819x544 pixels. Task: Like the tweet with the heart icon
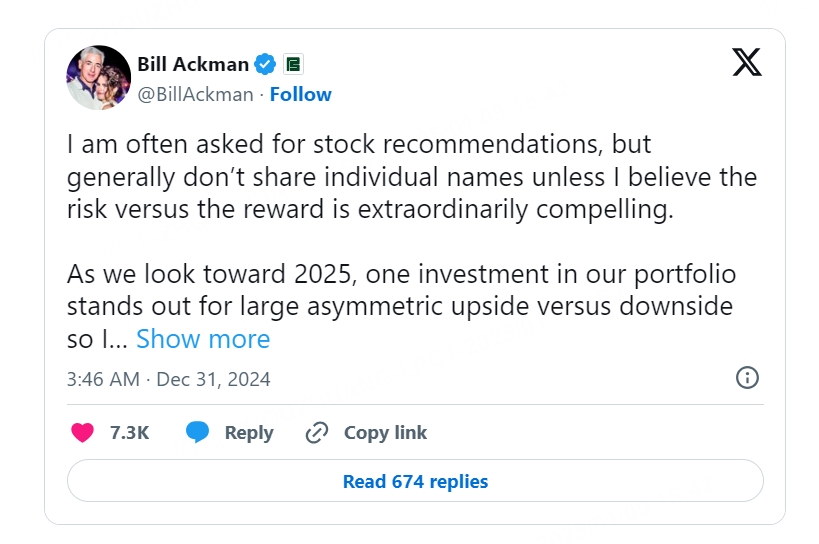pos(83,432)
